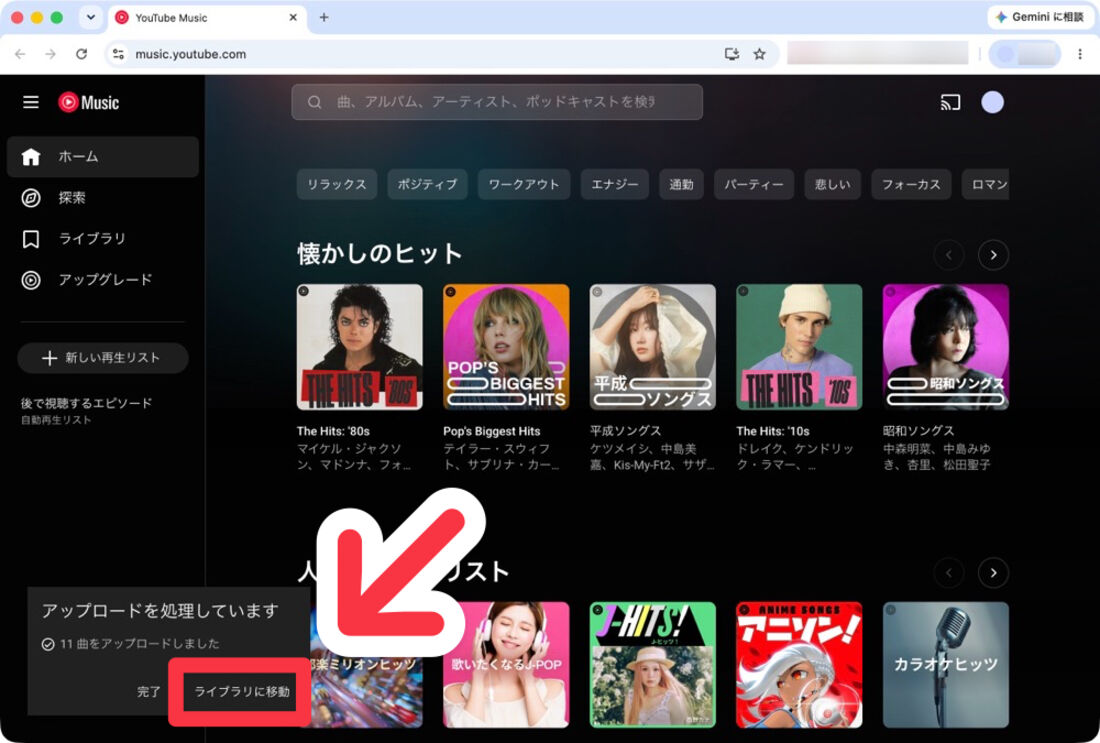
Task: Select the パーティー mood chip
Action: coord(754,185)
